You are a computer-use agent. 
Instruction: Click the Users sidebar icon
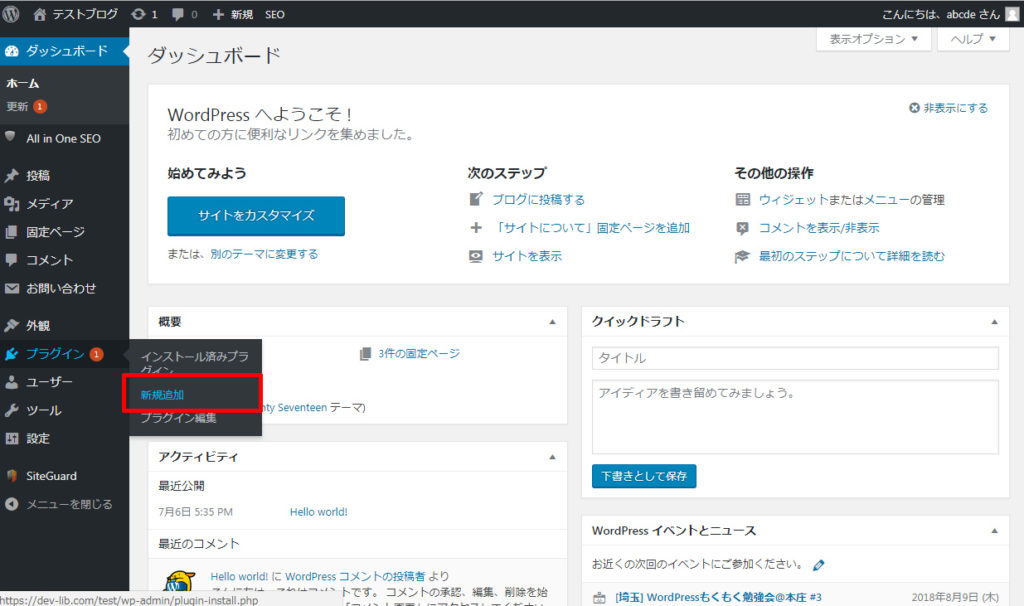click(x=11, y=382)
